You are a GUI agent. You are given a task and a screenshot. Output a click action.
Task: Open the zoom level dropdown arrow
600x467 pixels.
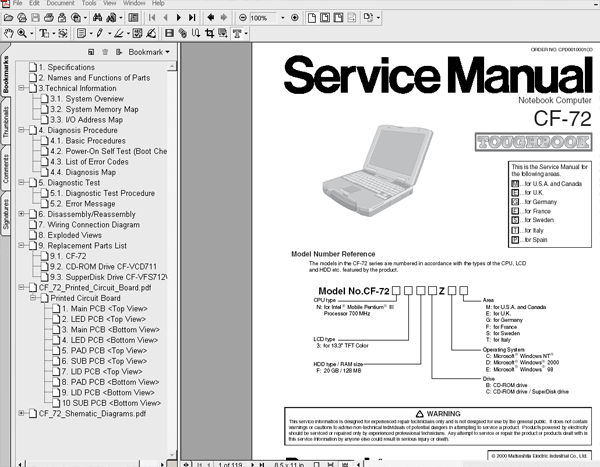click(x=282, y=18)
